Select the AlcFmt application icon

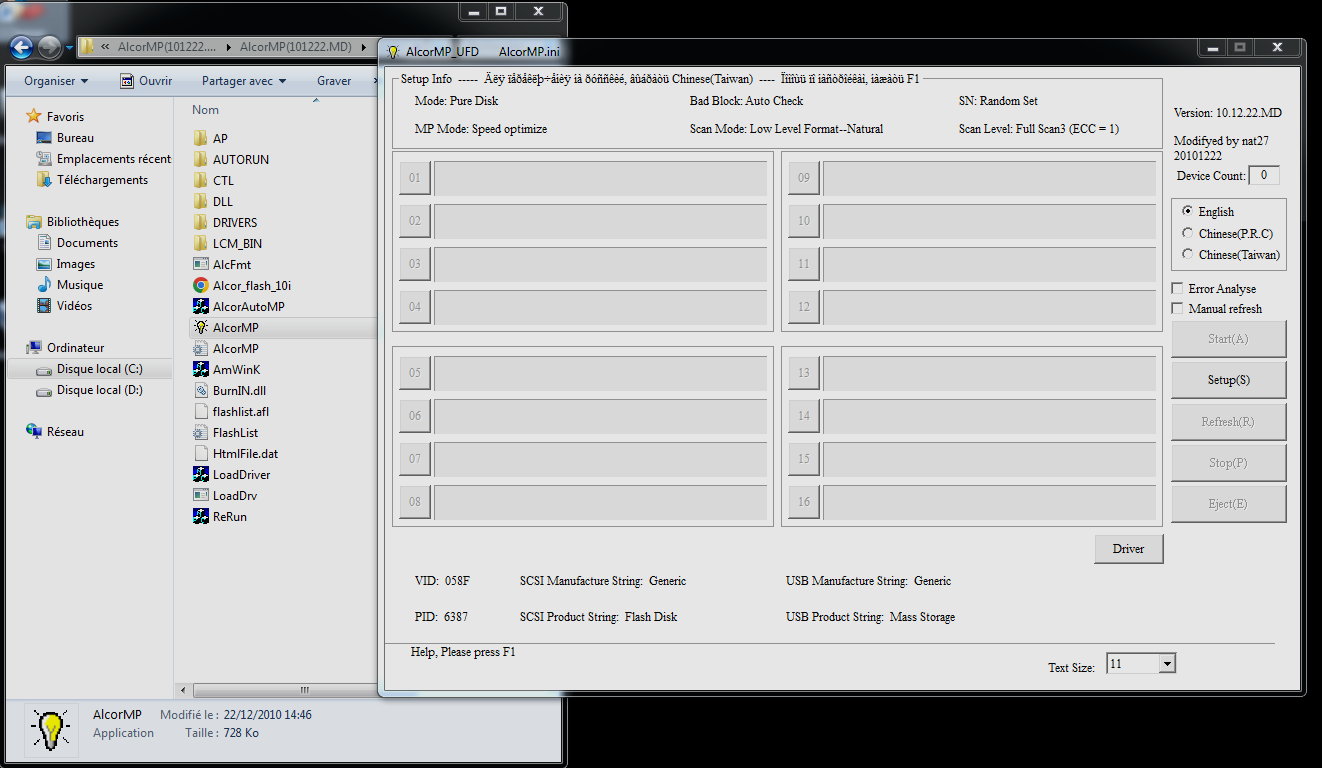point(200,264)
